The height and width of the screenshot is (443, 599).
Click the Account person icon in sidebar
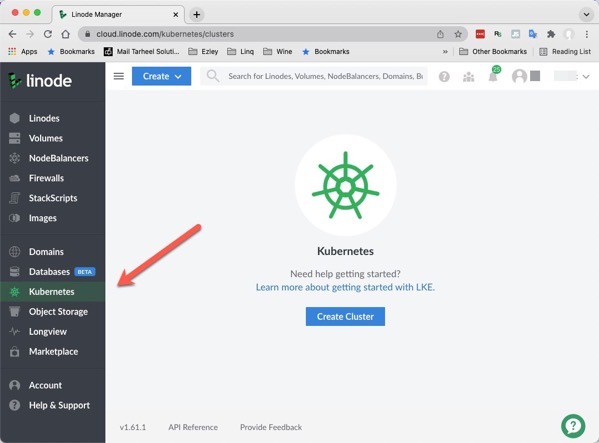pyautogui.click(x=15, y=385)
